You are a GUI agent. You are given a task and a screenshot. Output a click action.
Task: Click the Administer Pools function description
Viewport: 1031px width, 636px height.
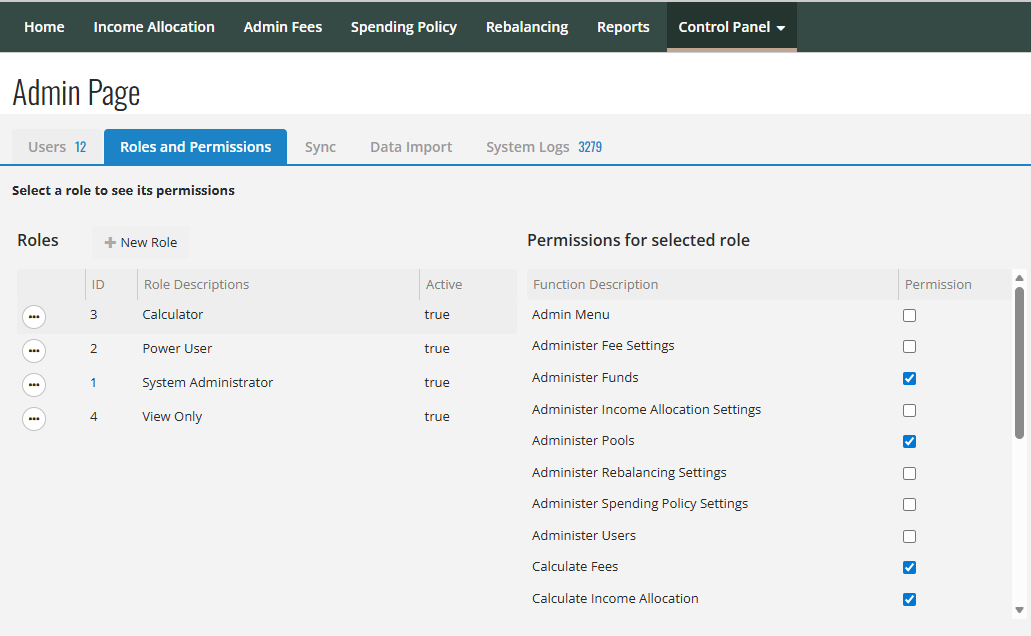click(583, 441)
